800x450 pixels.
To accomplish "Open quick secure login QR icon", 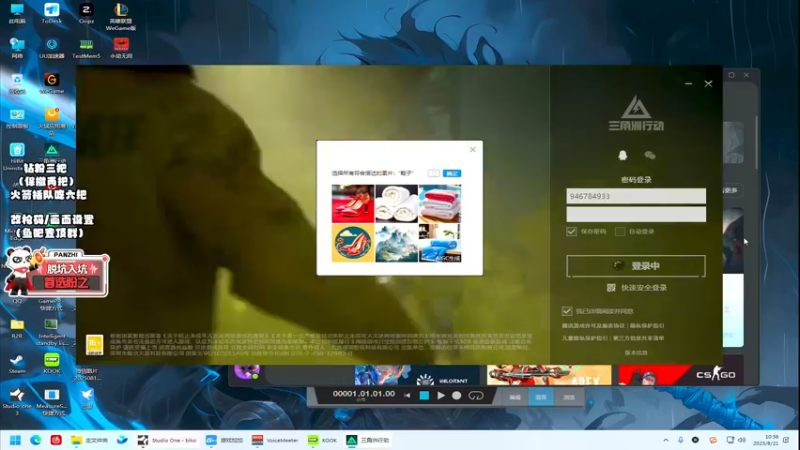I will click(611, 288).
